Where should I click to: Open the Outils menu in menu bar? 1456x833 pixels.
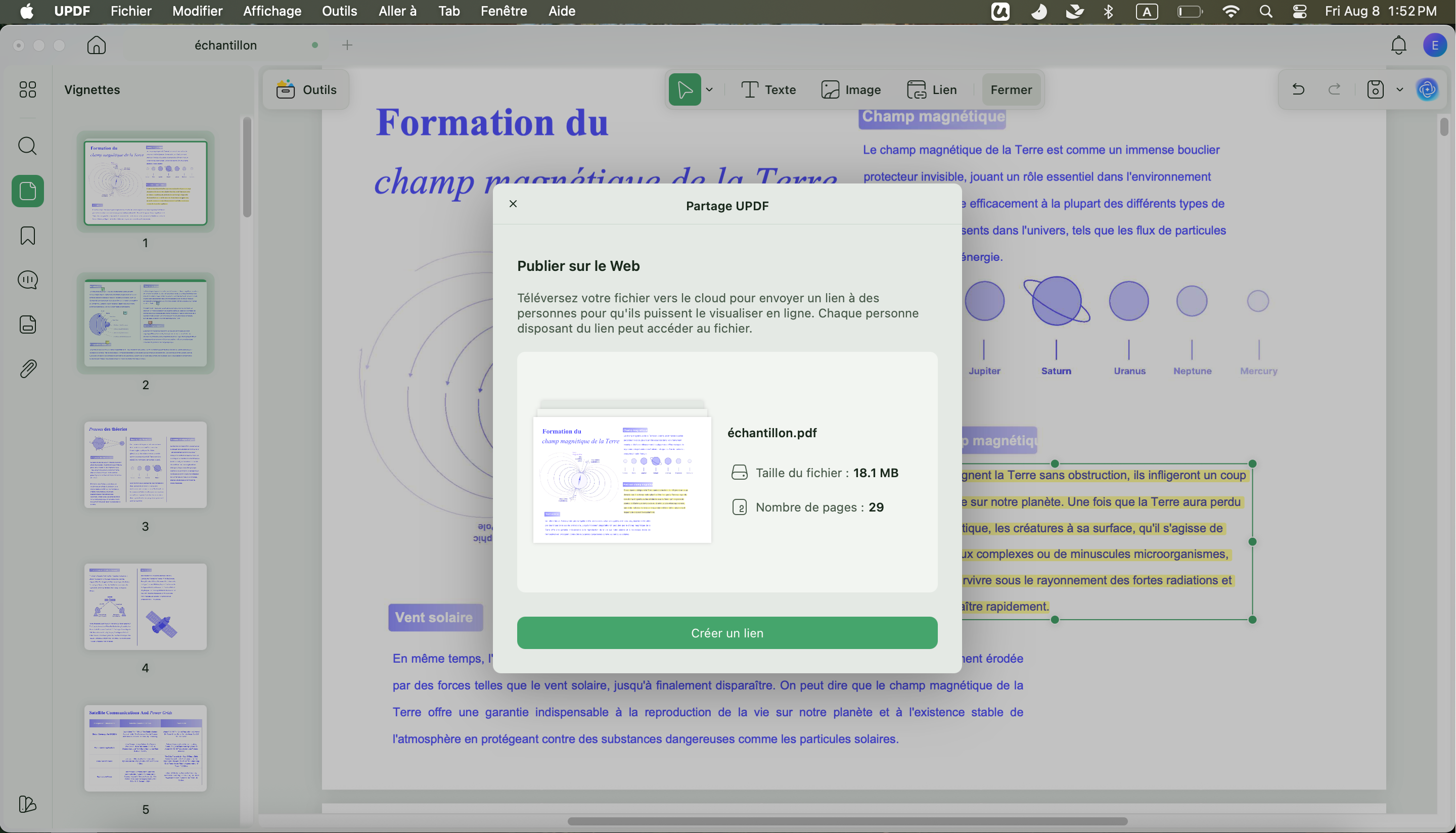(339, 11)
